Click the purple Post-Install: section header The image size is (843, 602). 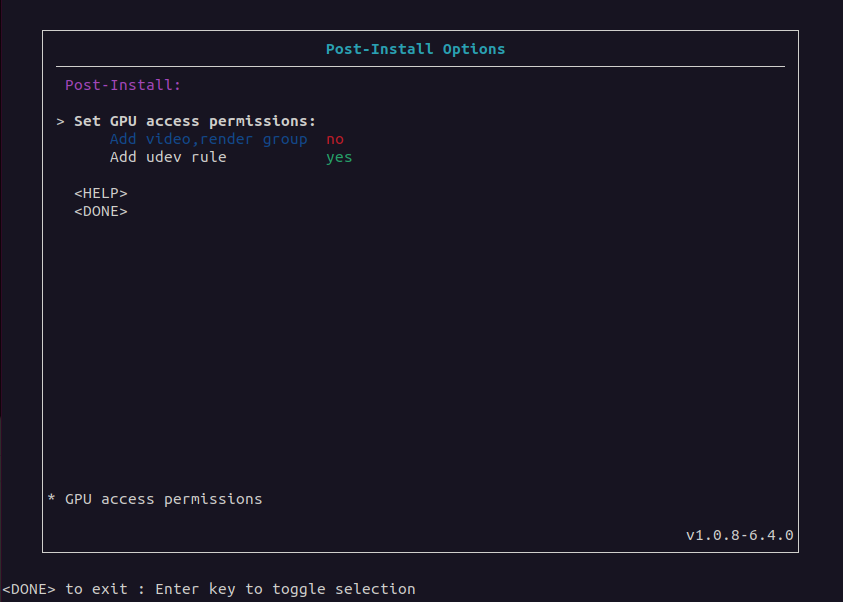(123, 85)
